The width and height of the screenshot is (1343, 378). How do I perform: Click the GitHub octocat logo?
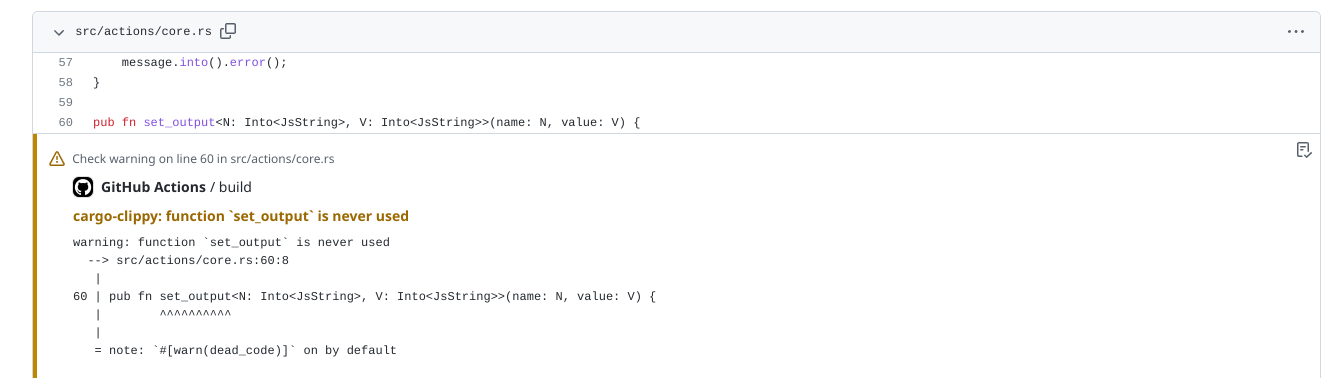click(x=83, y=187)
